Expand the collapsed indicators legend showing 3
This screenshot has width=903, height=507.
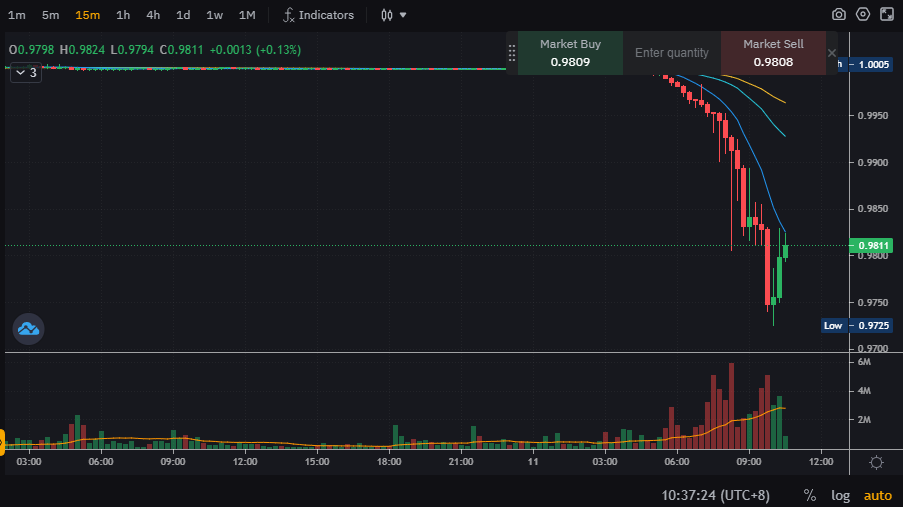(26, 73)
